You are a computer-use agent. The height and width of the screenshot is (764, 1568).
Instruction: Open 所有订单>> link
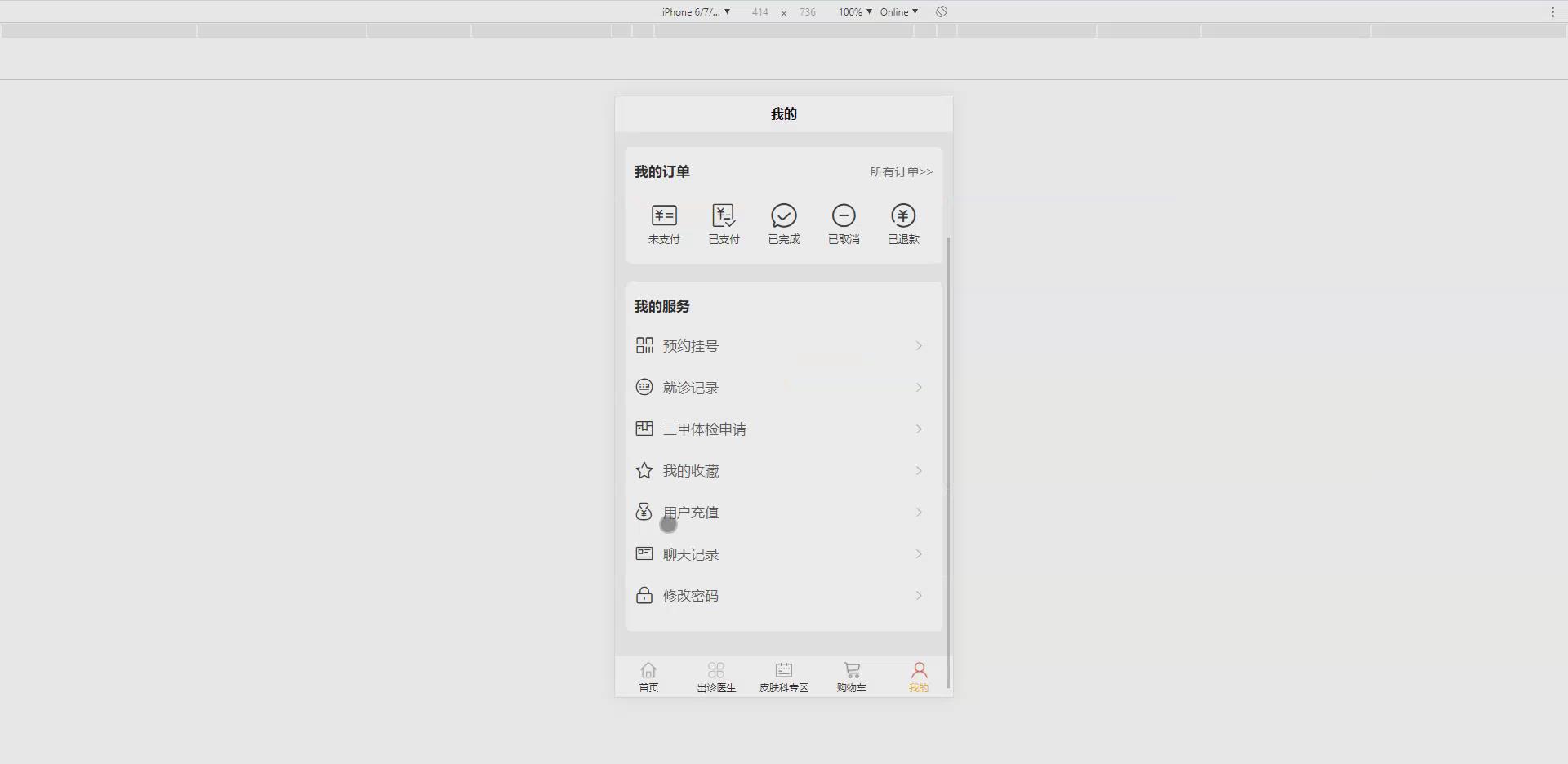coord(901,171)
